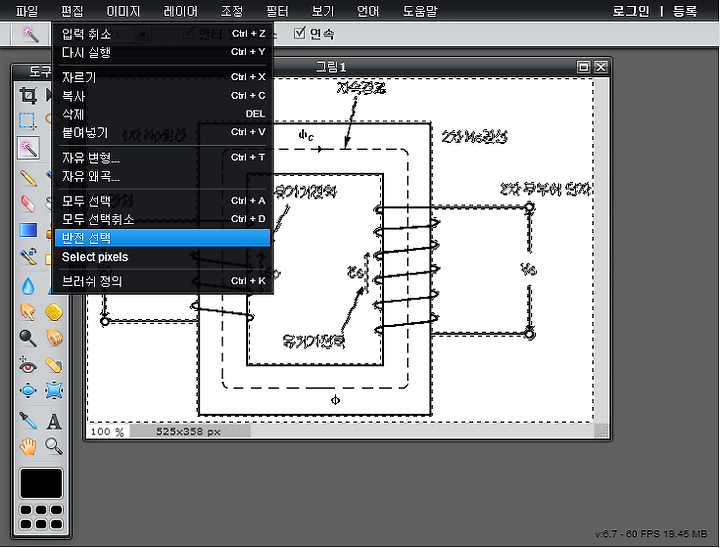Screen dimensions: 720x548
Task: Click the 등록 link
Action: click(685, 11)
